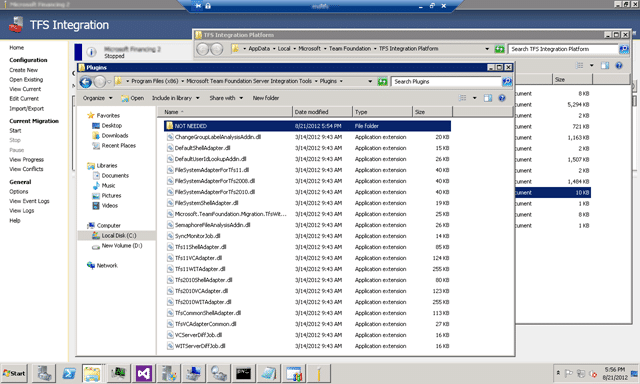This screenshot has height=384, width=640.
Task: Click Forward button in Plugins window
Action: [100, 82]
